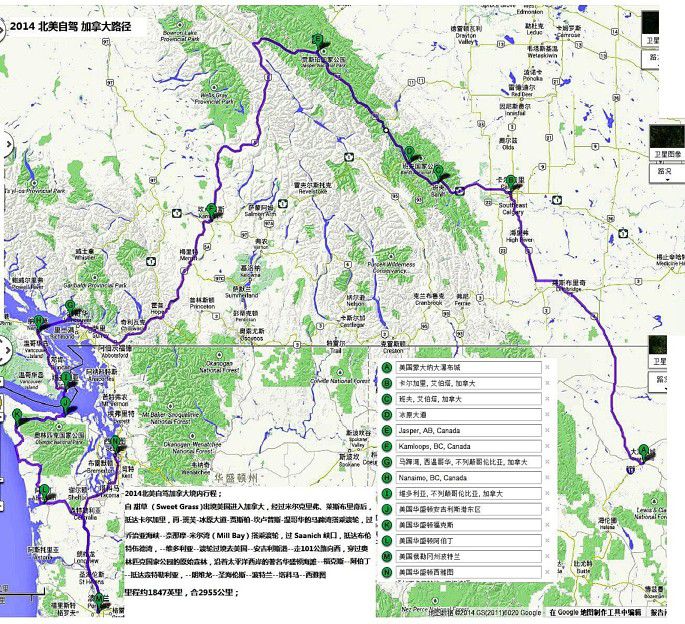Delete the 冰原大道 stop from list
685x624 pixels.
pos(547,414)
